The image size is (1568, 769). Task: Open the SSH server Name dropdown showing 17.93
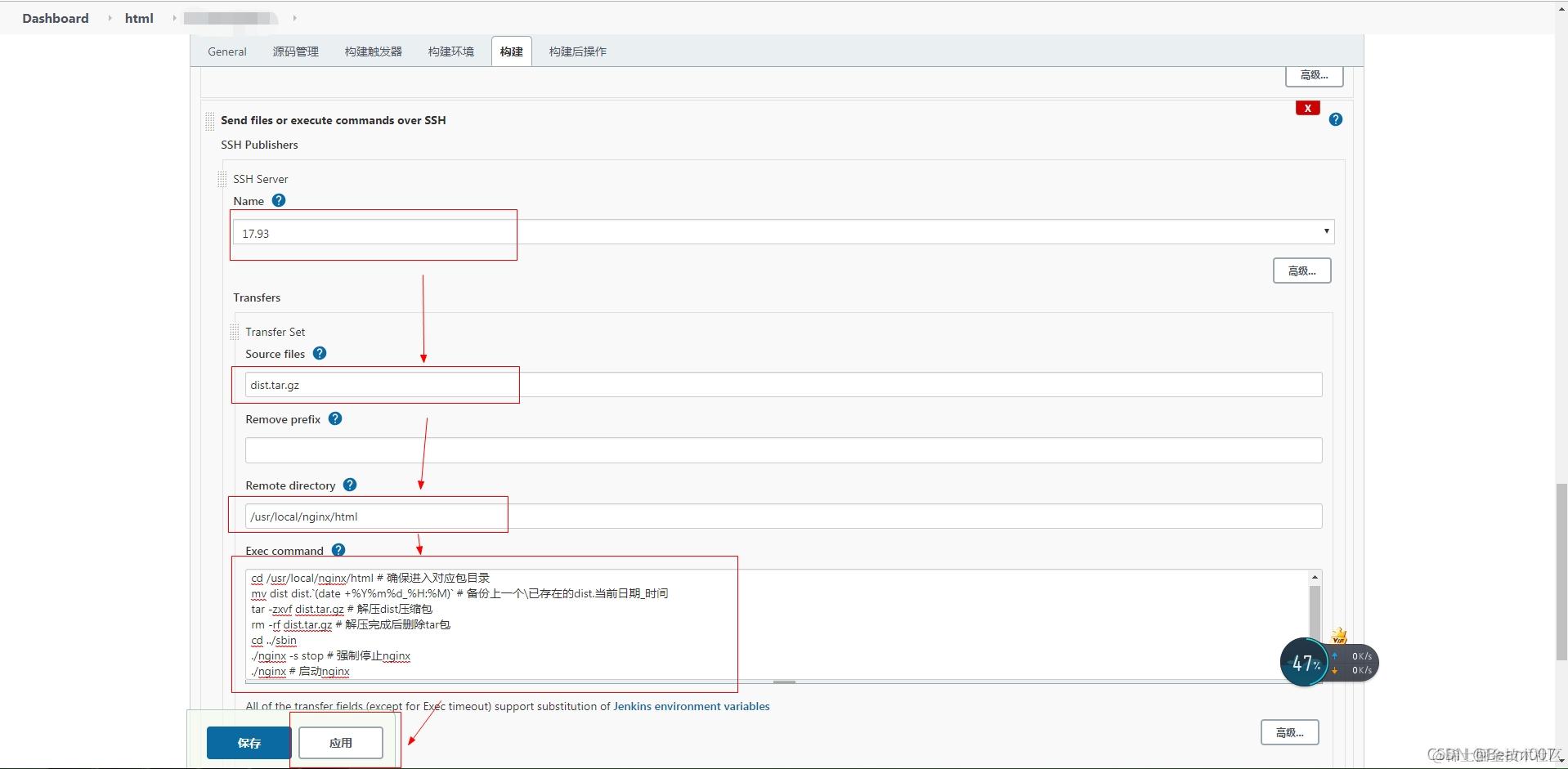784,232
